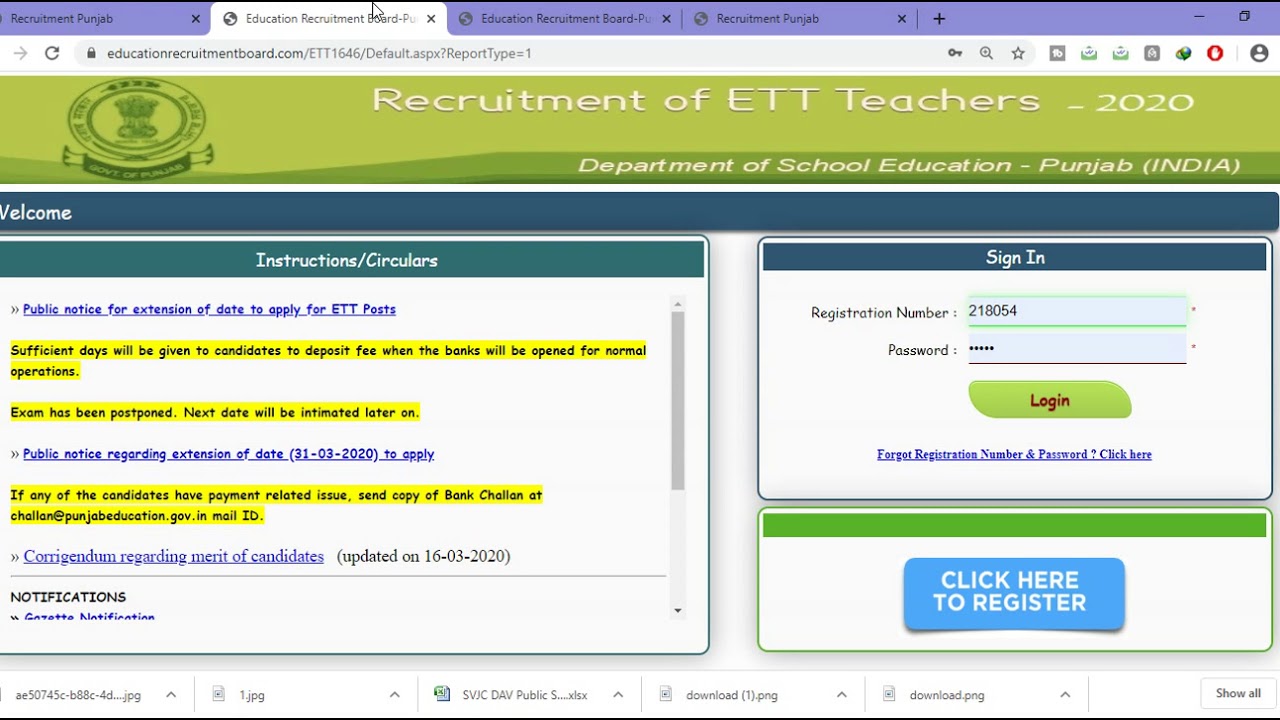Click the Excel file icon in downloads bar
The width and height of the screenshot is (1280, 720).
click(442, 694)
